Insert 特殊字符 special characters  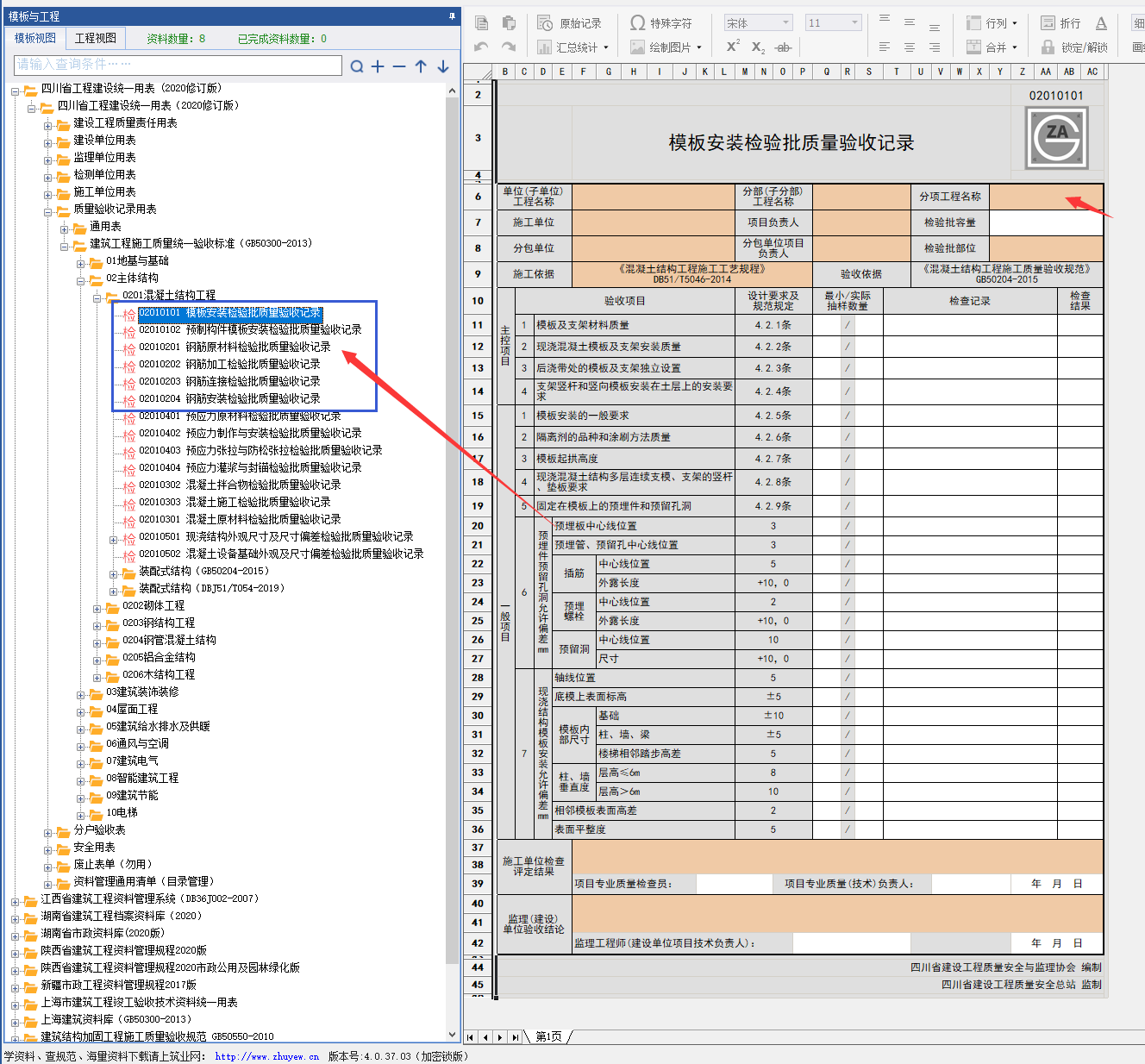coord(660,23)
